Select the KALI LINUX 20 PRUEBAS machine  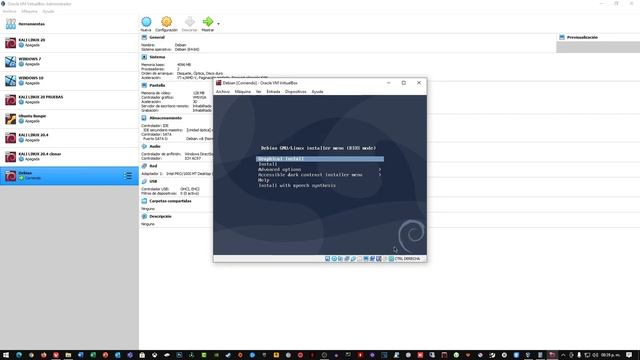[x=69, y=100]
